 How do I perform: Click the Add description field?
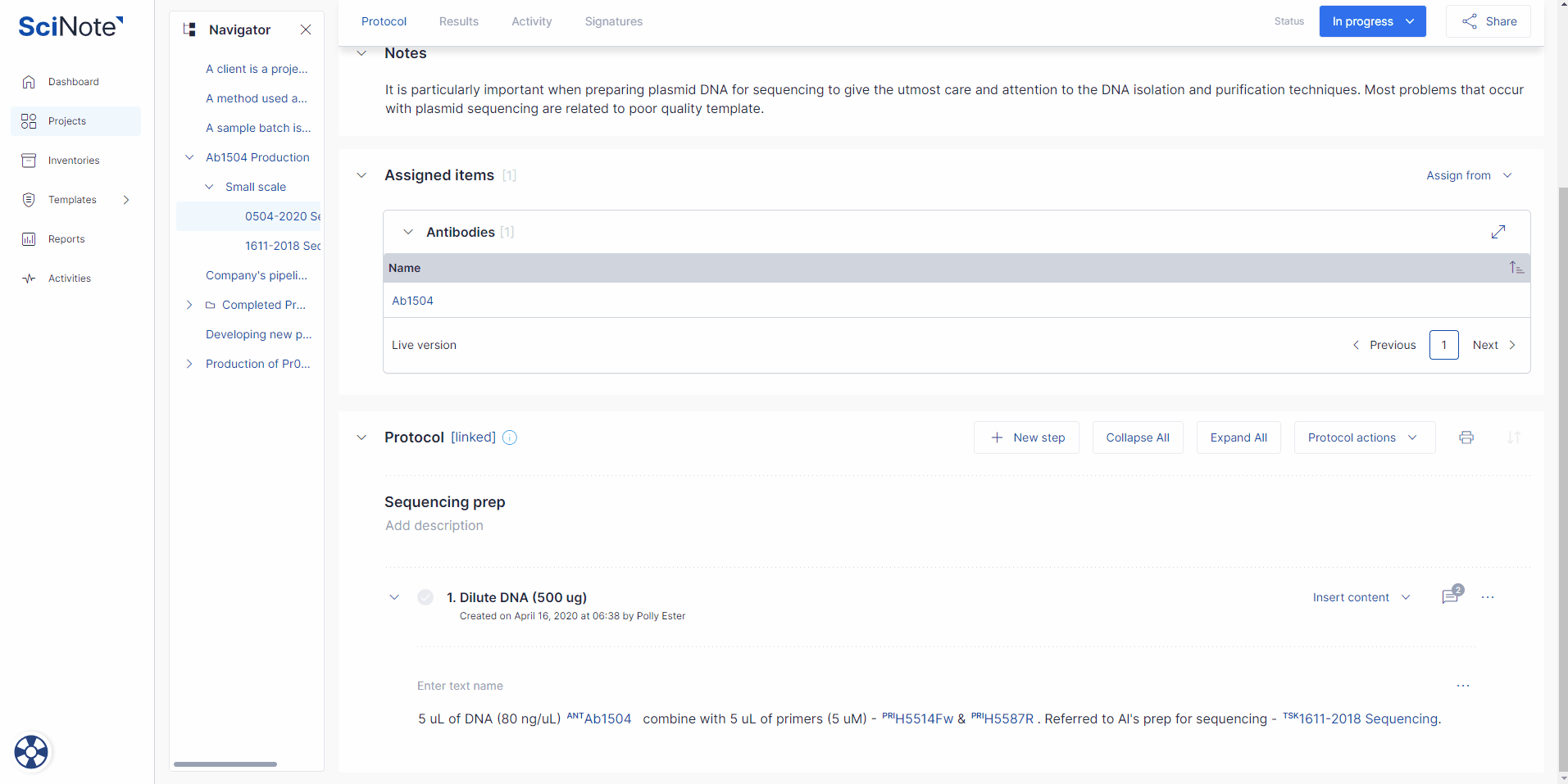click(434, 526)
